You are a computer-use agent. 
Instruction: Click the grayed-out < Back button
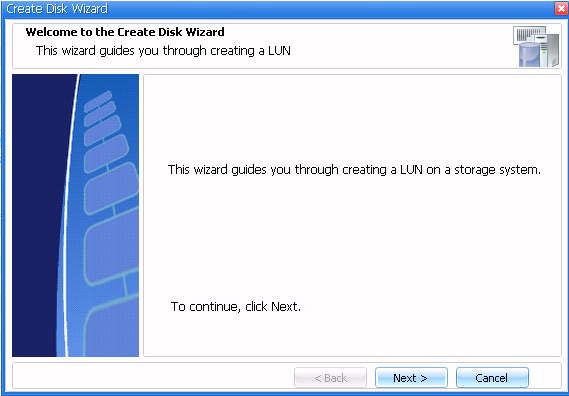(x=330, y=377)
